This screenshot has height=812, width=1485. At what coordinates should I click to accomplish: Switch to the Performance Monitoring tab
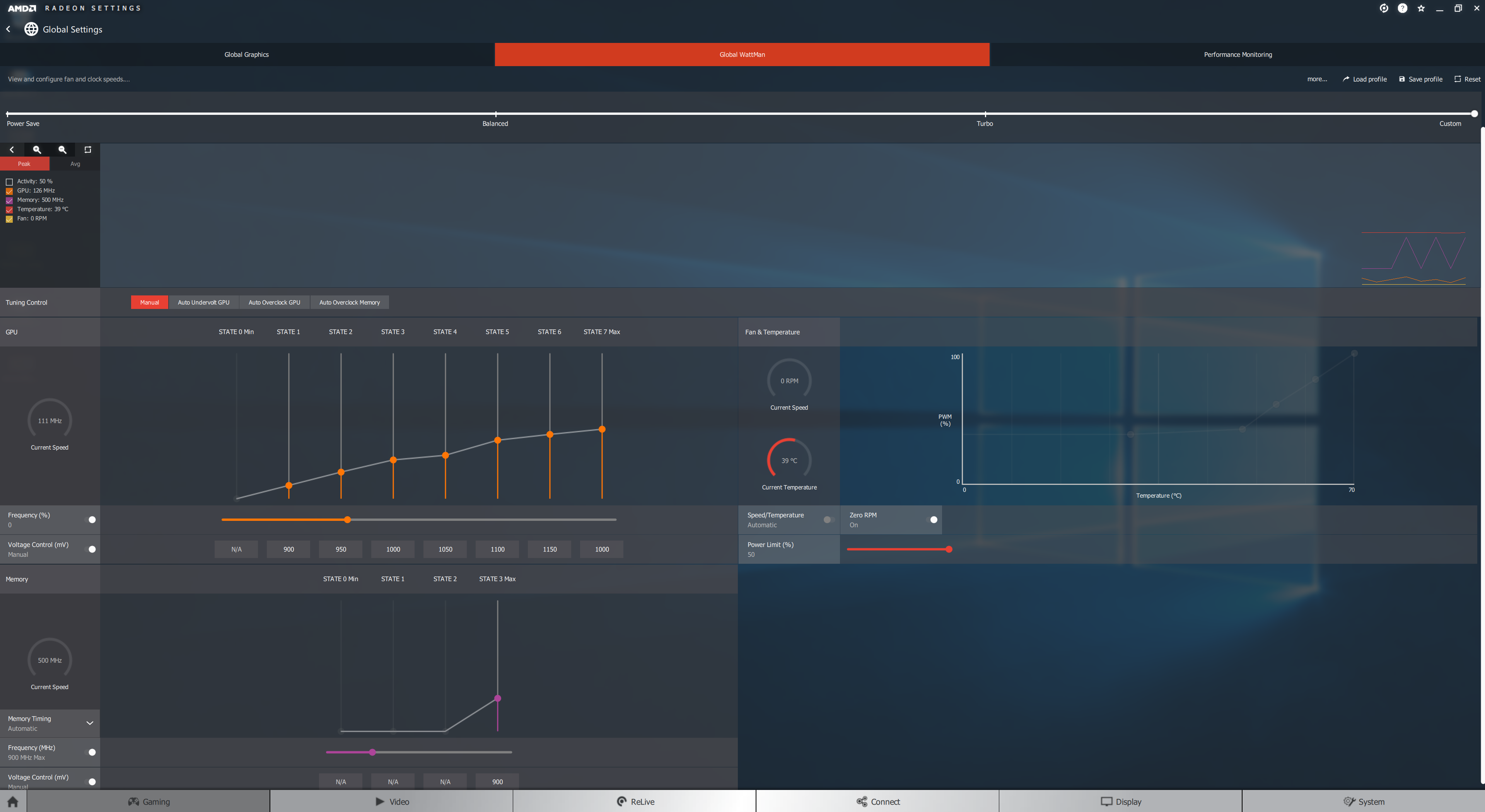click(x=1237, y=55)
